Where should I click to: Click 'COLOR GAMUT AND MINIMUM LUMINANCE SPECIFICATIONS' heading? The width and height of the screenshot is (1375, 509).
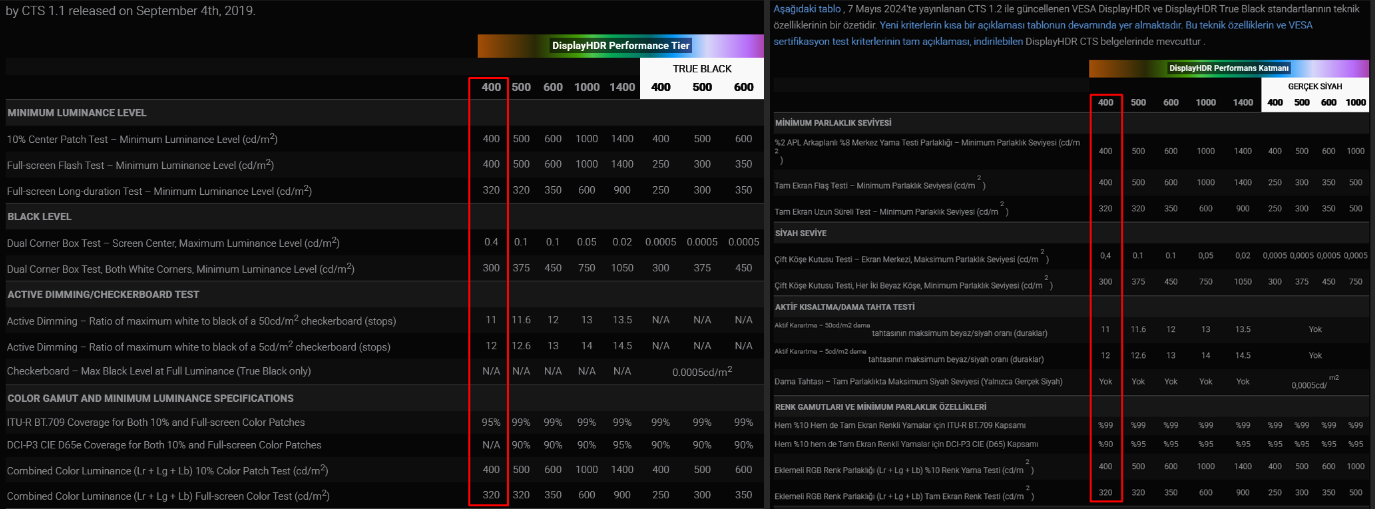coord(149,398)
